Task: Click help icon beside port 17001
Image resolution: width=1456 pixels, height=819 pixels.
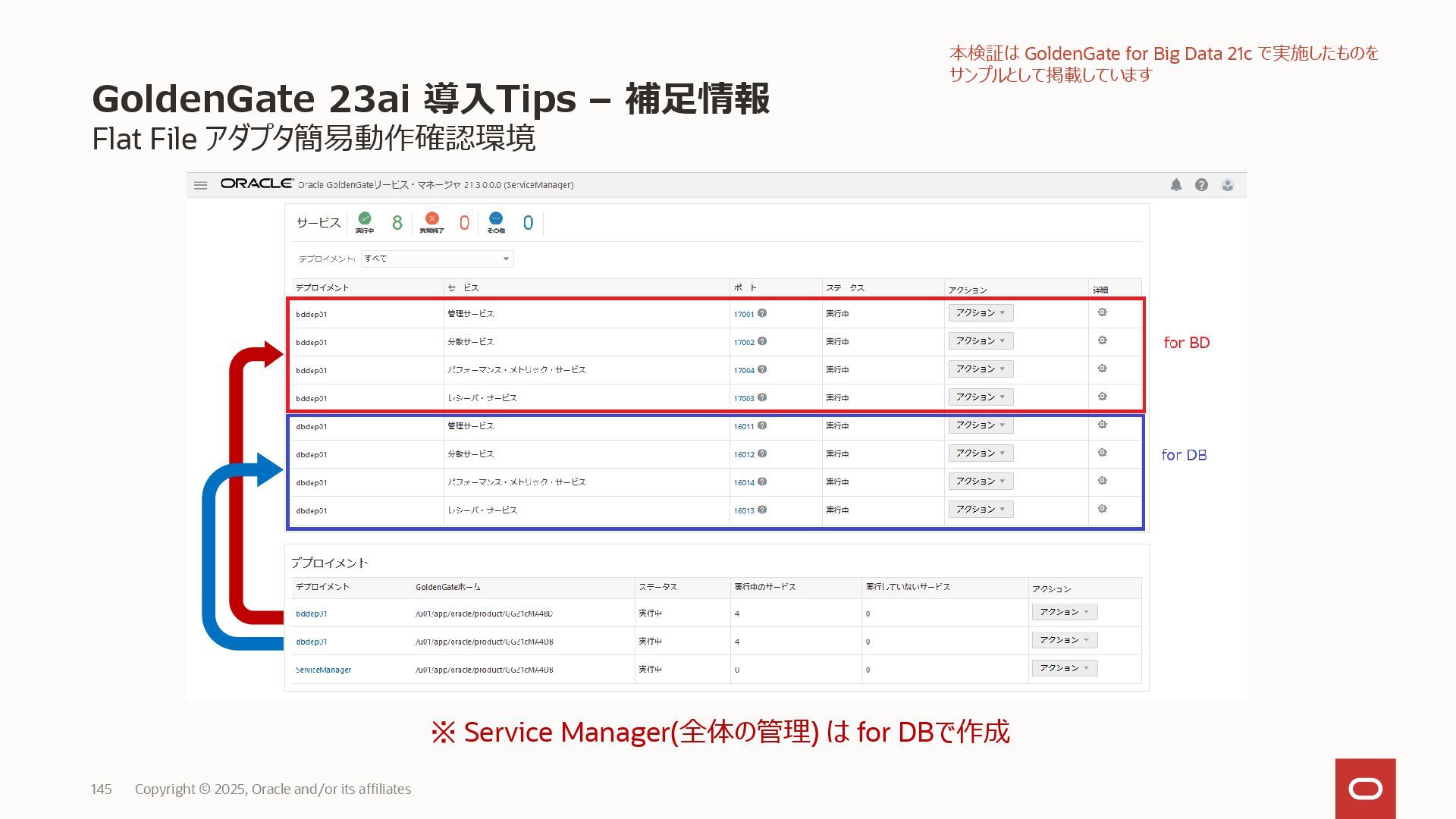Action: point(762,313)
